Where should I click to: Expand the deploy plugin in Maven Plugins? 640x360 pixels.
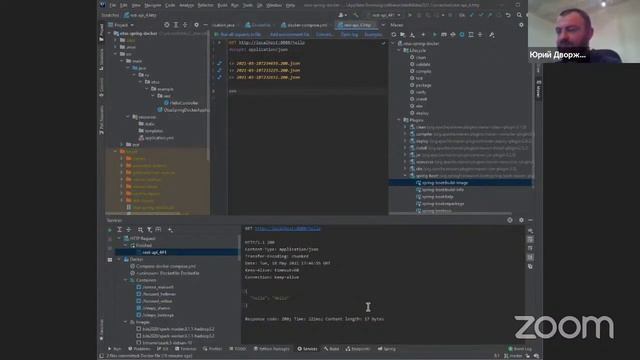tap(405, 141)
